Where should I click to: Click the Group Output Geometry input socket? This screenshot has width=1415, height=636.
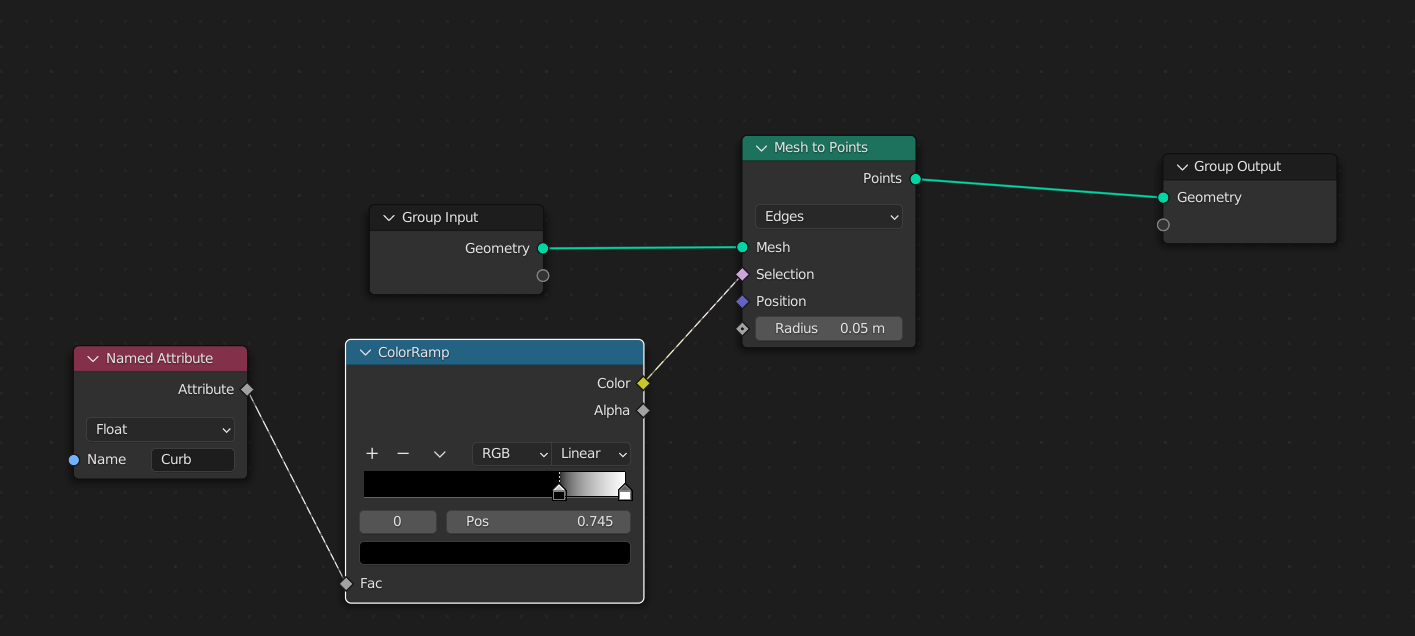tap(1163, 197)
